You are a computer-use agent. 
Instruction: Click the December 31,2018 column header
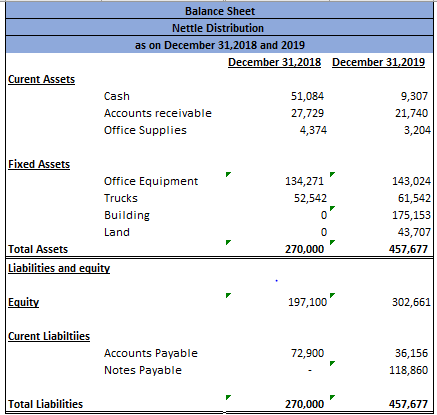(x=274, y=62)
